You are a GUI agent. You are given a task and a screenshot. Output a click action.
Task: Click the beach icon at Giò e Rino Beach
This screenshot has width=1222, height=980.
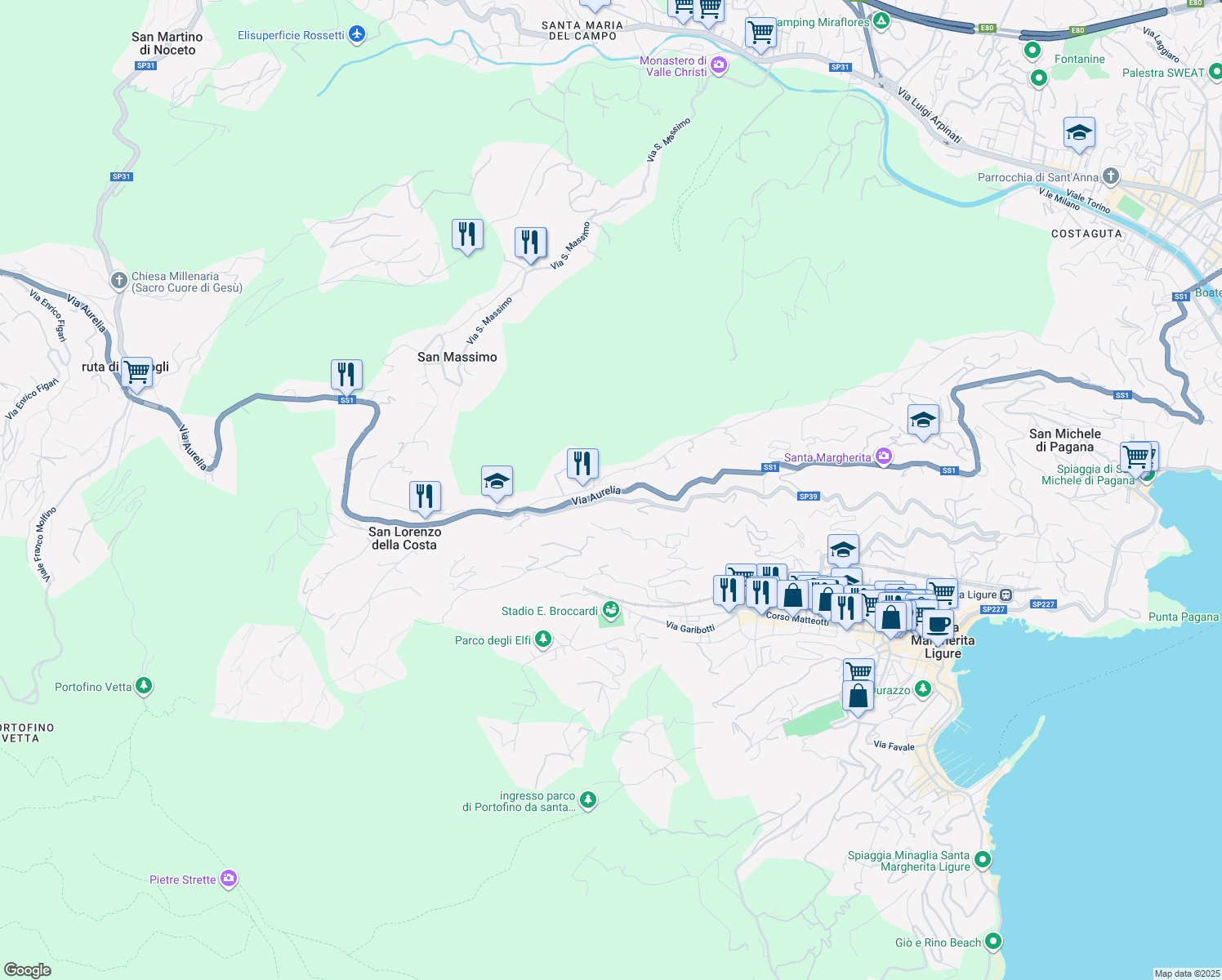[x=993, y=942]
